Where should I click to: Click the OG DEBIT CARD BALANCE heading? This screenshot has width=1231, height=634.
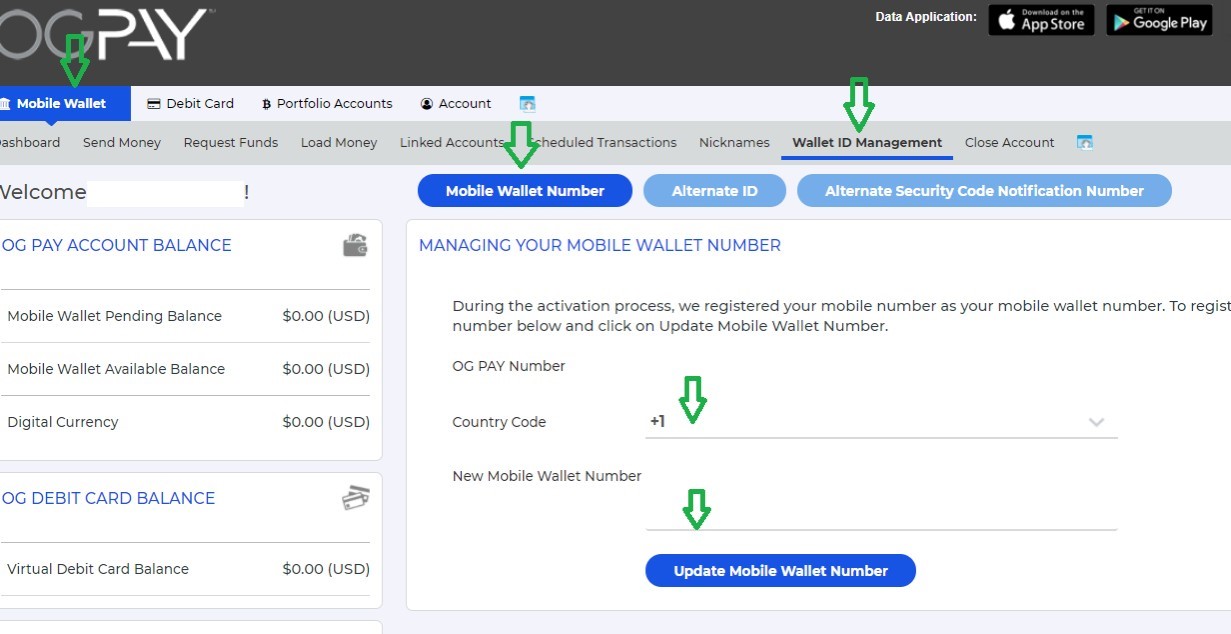pyautogui.click(x=108, y=498)
